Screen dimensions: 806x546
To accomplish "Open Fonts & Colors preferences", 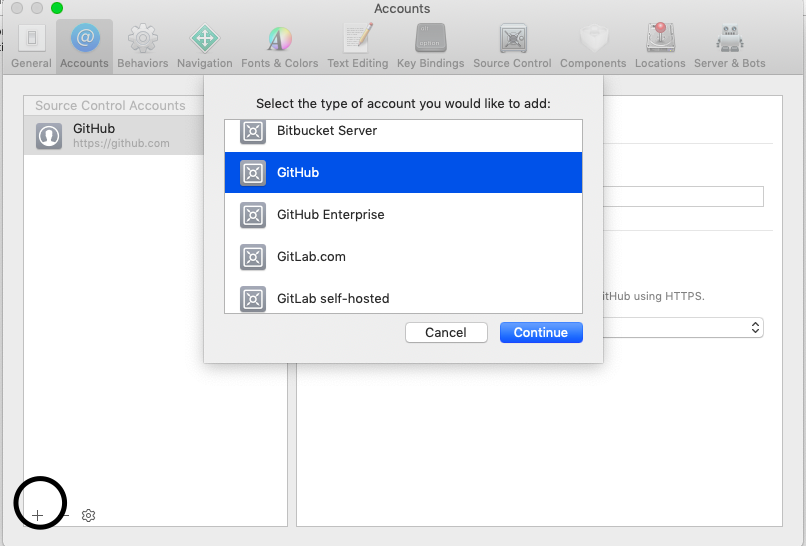I will point(280,46).
